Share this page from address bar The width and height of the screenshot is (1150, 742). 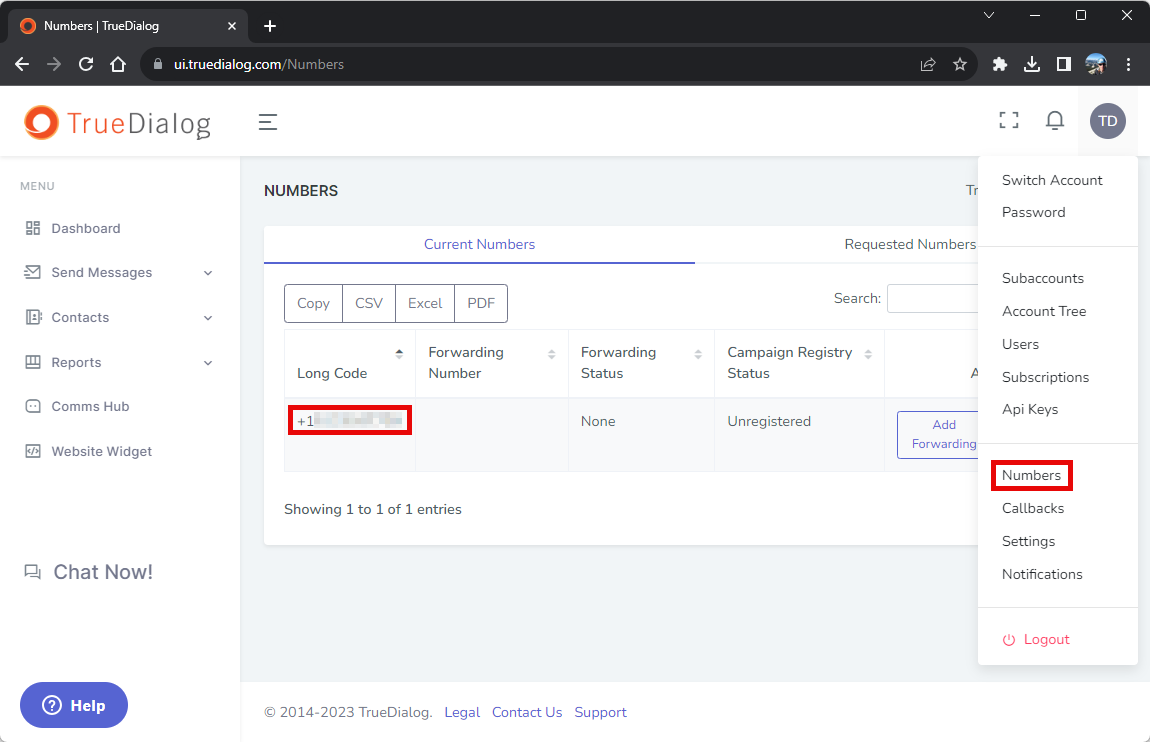coord(928,65)
